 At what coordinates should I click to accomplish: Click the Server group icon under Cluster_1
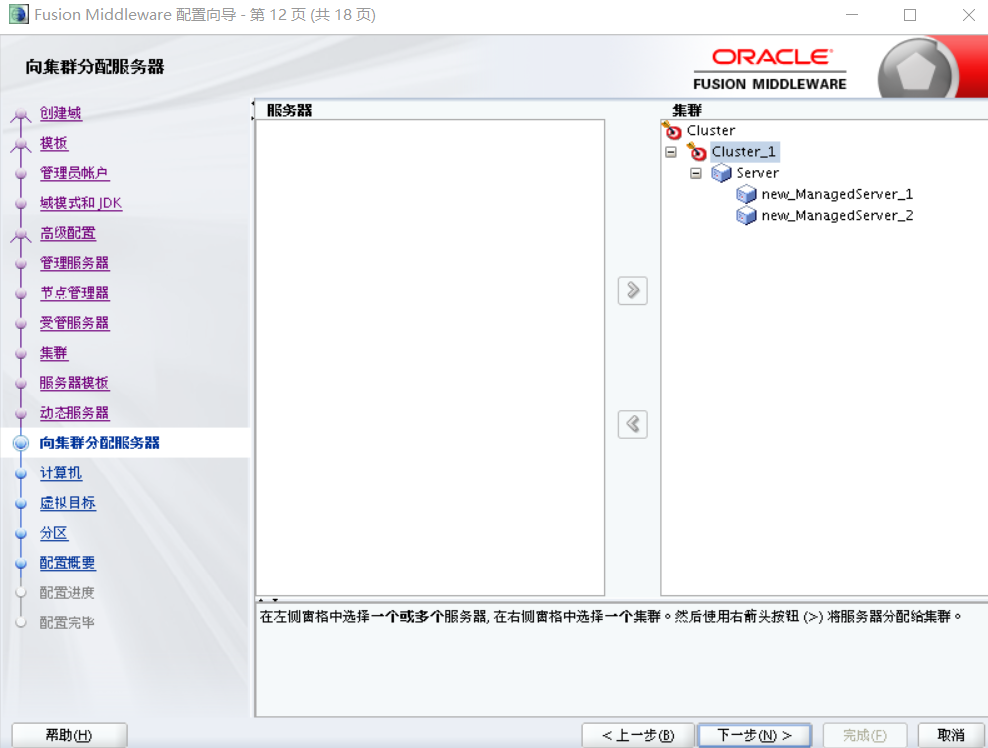[x=721, y=172]
